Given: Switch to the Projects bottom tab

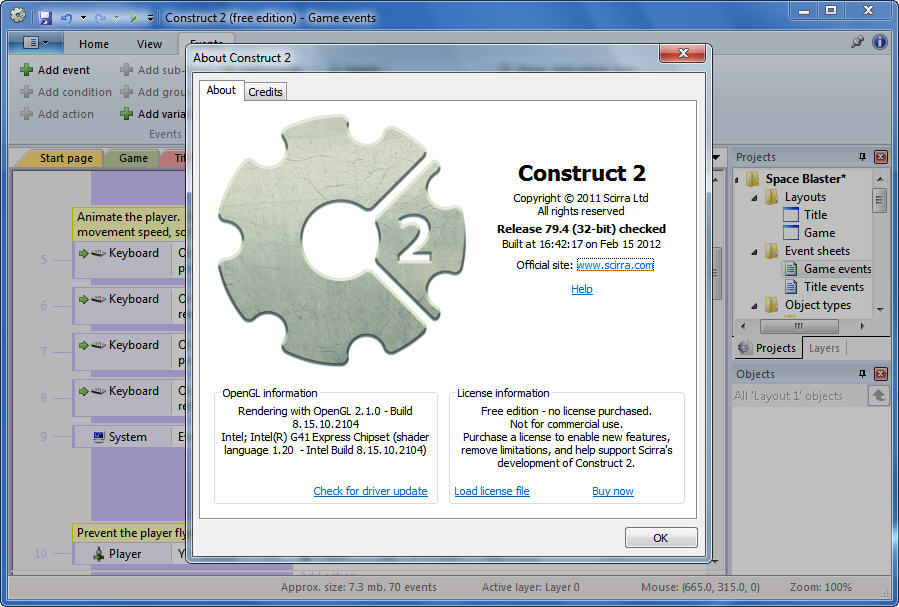Looking at the screenshot, I should point(767,348).
